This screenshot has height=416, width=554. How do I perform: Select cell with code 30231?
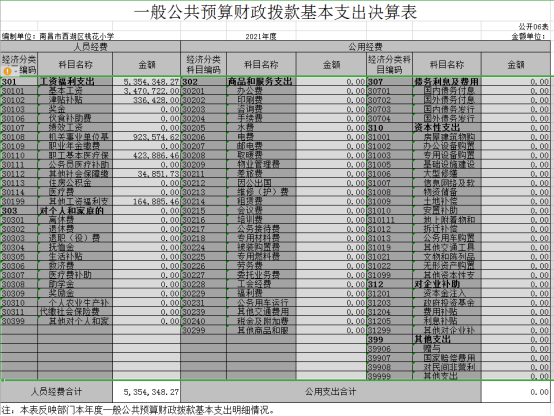203,303
